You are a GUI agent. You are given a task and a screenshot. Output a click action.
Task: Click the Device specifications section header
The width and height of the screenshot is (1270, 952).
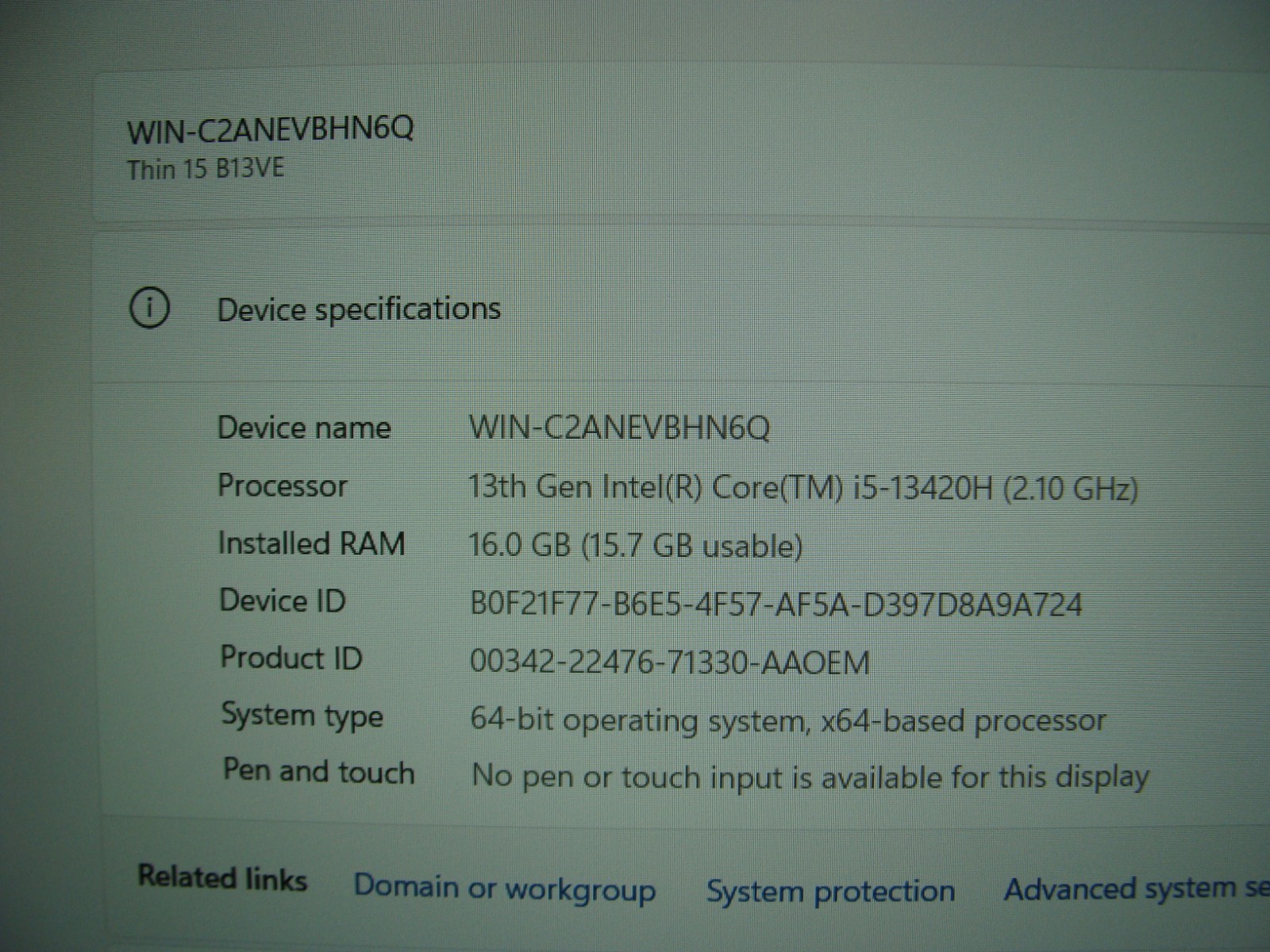(x=359, y=309)
